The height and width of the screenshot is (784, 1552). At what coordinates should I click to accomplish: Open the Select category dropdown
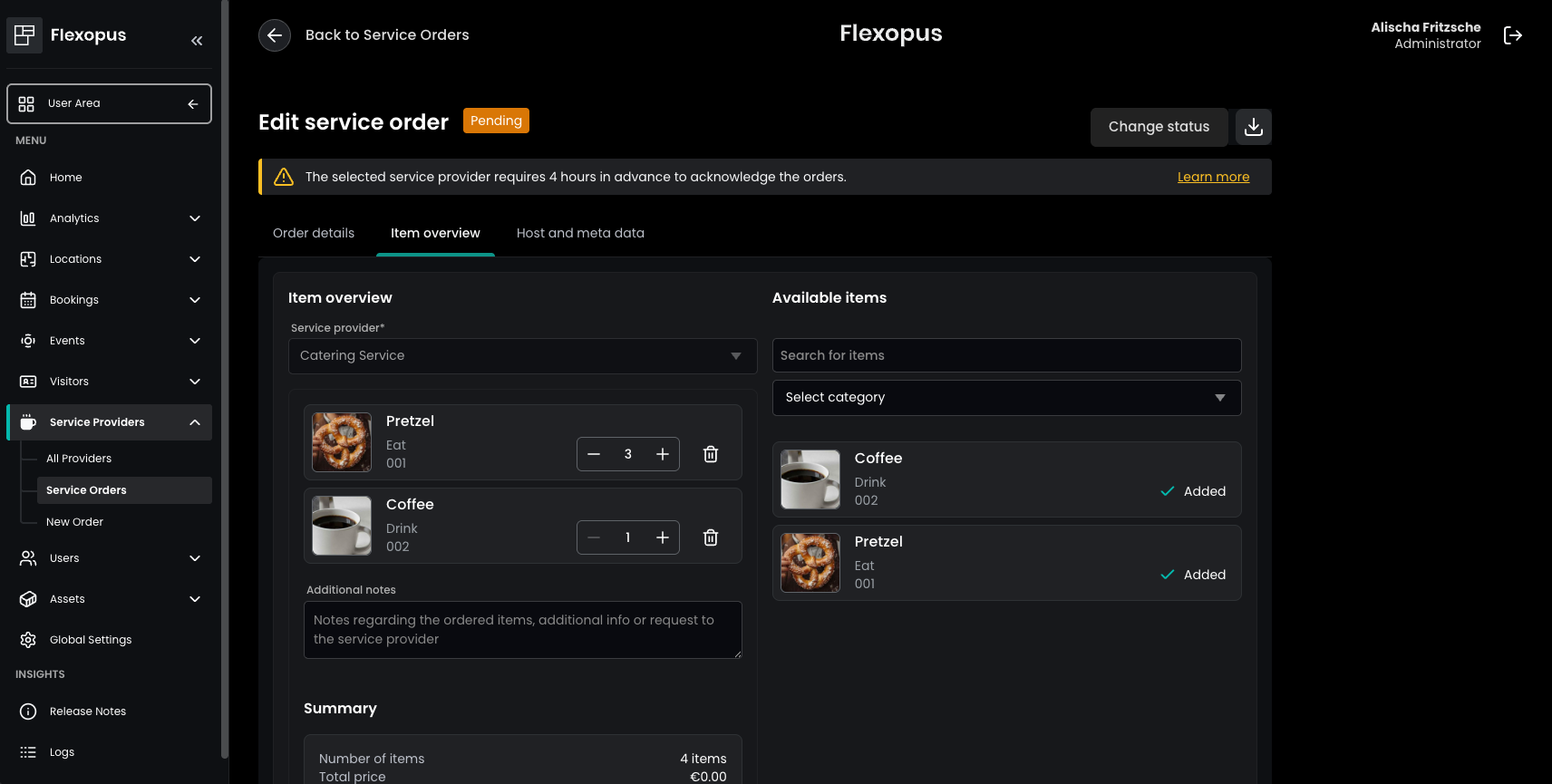tap(1006, 398)
